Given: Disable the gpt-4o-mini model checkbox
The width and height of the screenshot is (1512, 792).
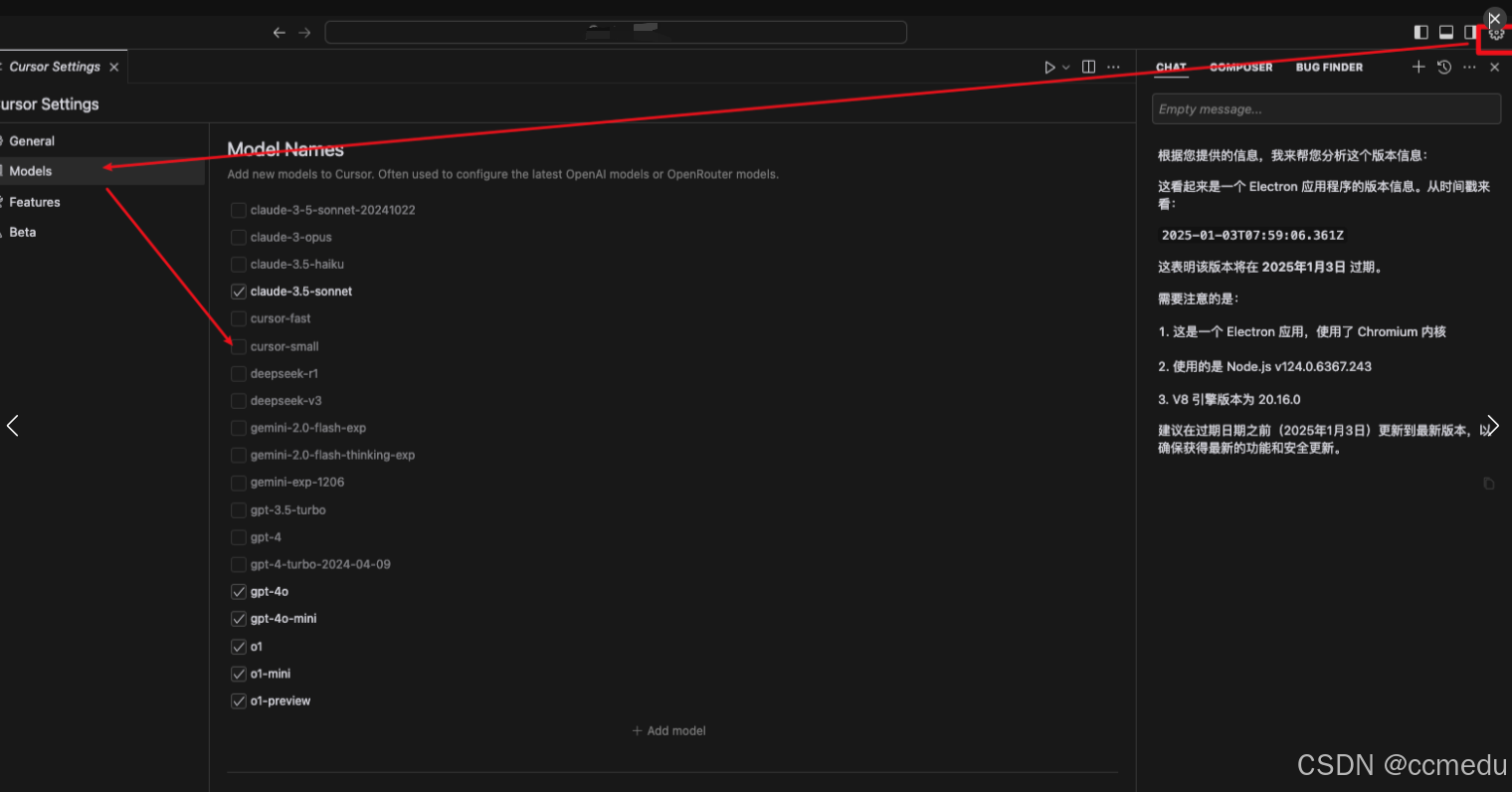Looking at the screenshot, I should tap(239, 619).
